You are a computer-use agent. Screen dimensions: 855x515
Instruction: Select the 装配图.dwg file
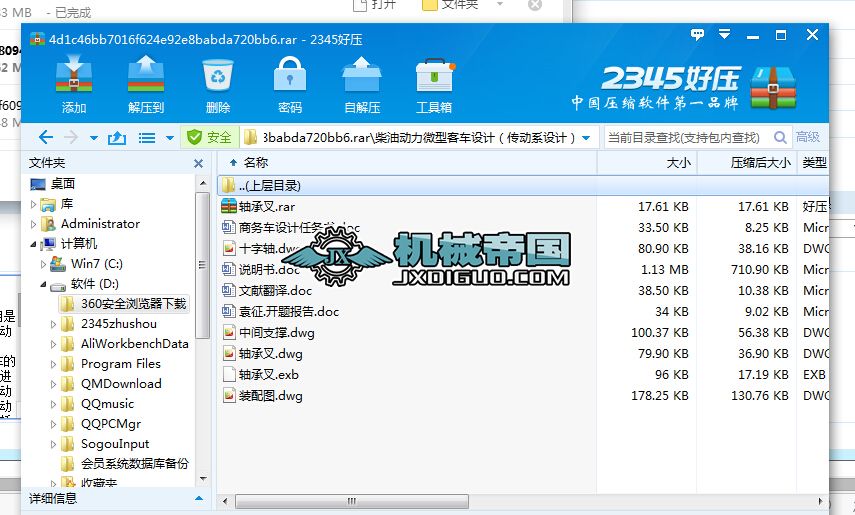pyautogui.click(x=270, y=396)
